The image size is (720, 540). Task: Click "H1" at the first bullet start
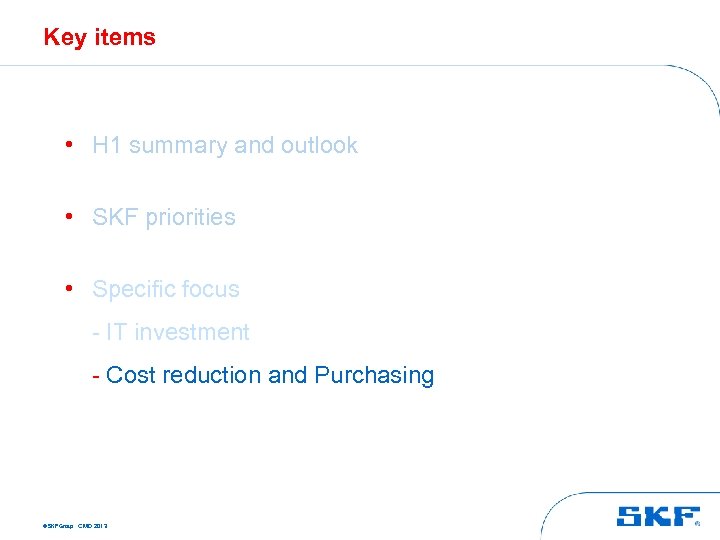(107, 146)
